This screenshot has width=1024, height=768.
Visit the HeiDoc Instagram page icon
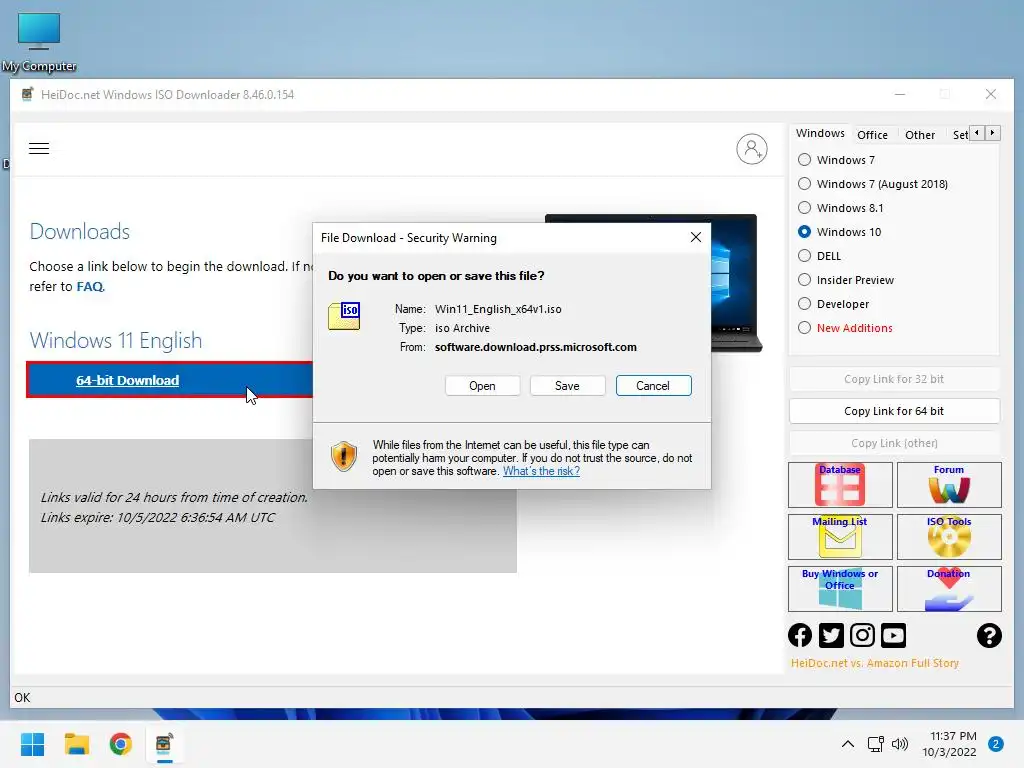click(x=862, y=635)
